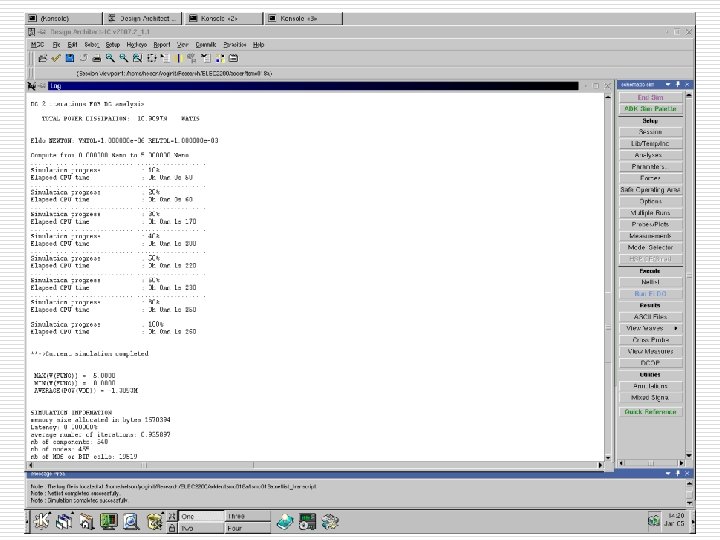Click the pin icon on simulation palette header
This screenshot has width=720, height=540.
678,84
